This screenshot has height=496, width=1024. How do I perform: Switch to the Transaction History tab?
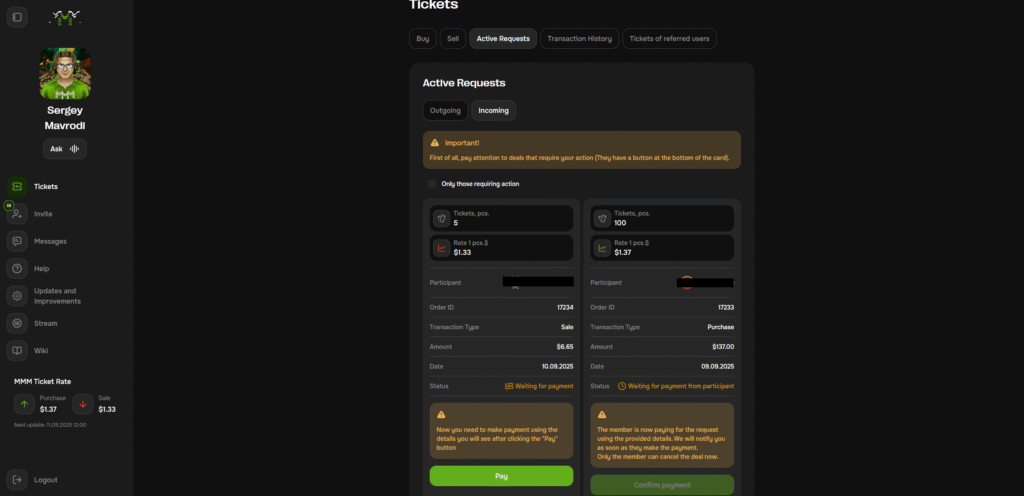(x=579, y=39)
